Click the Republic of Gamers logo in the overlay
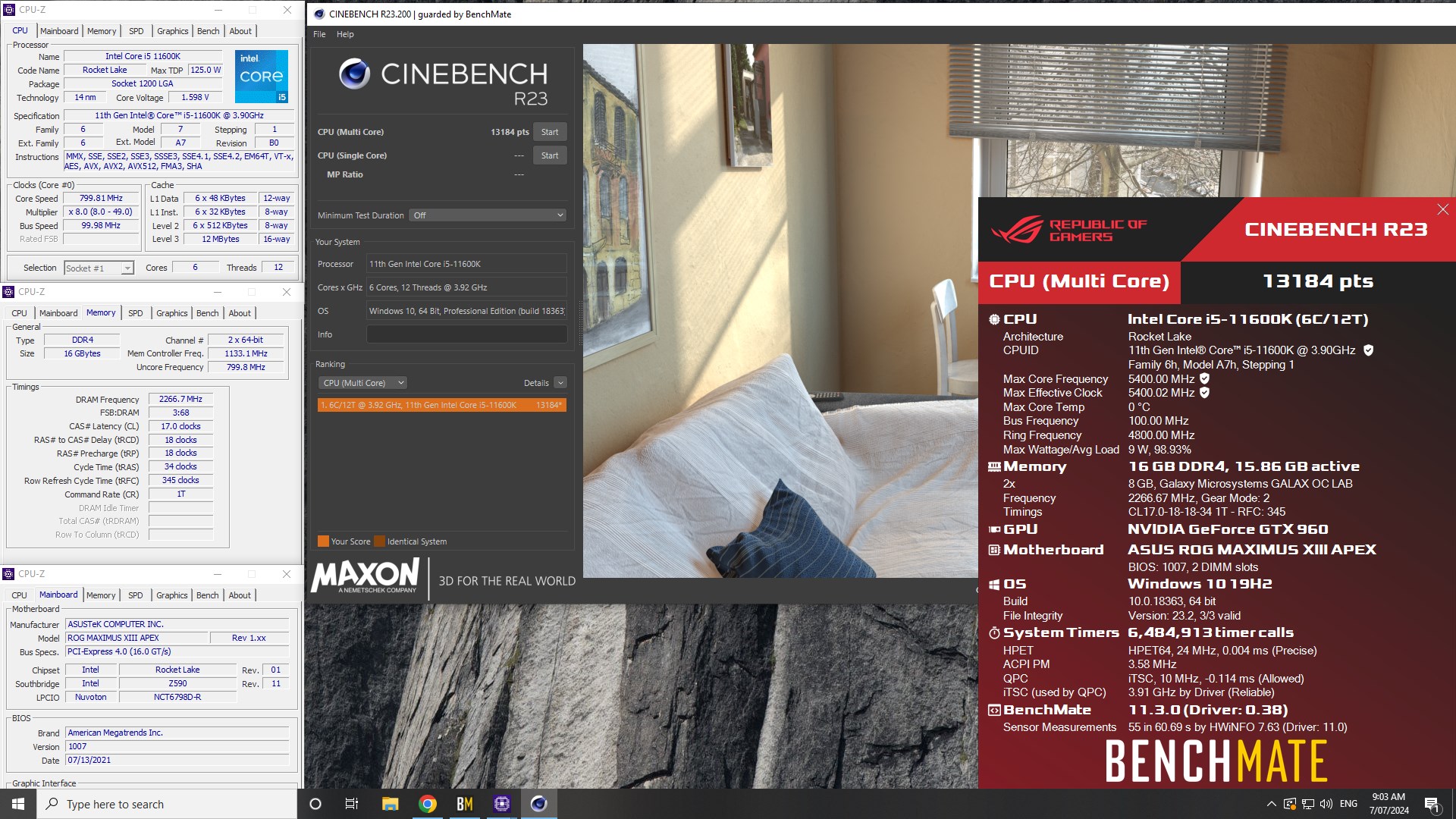1456x819 pixels. tap(1068, 230)
